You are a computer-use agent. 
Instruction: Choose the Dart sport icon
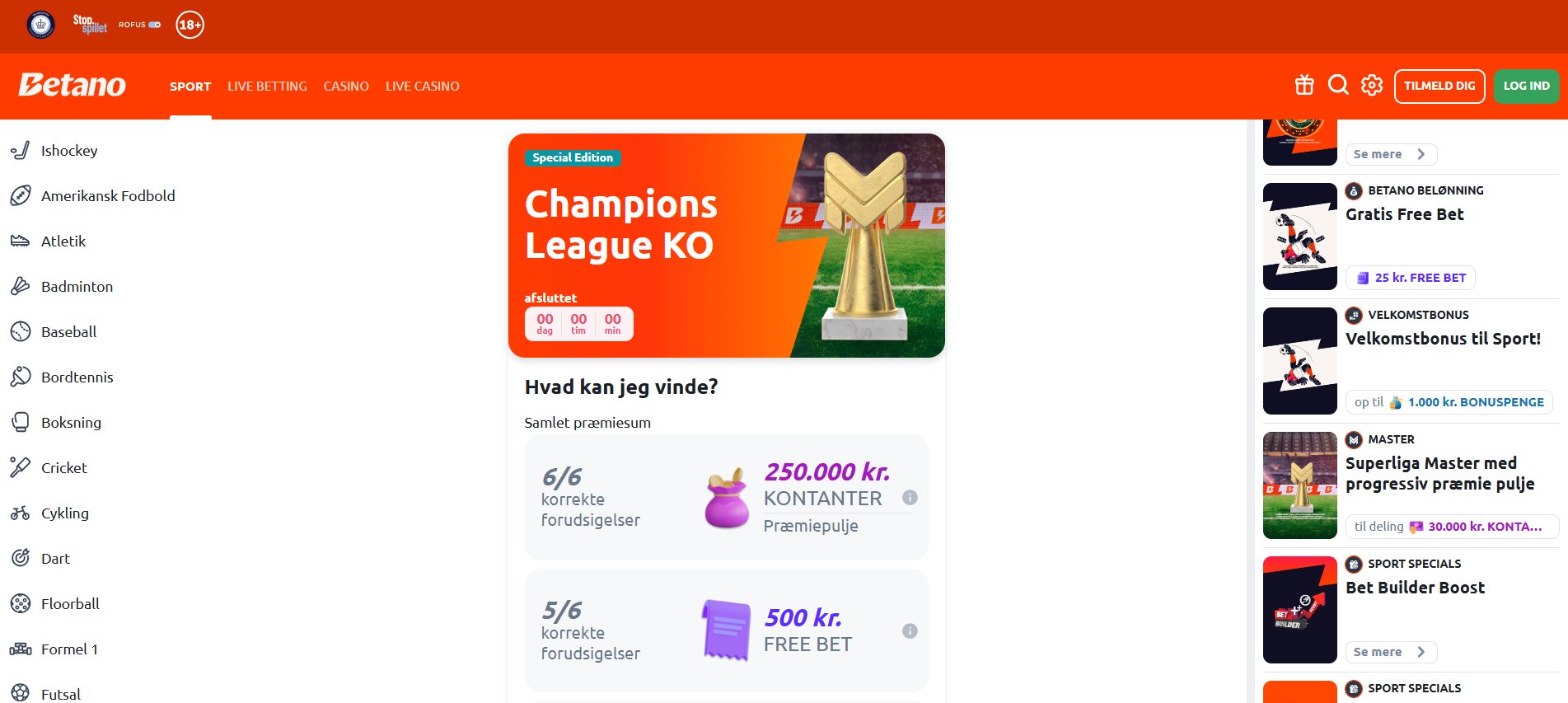[20, 558]
